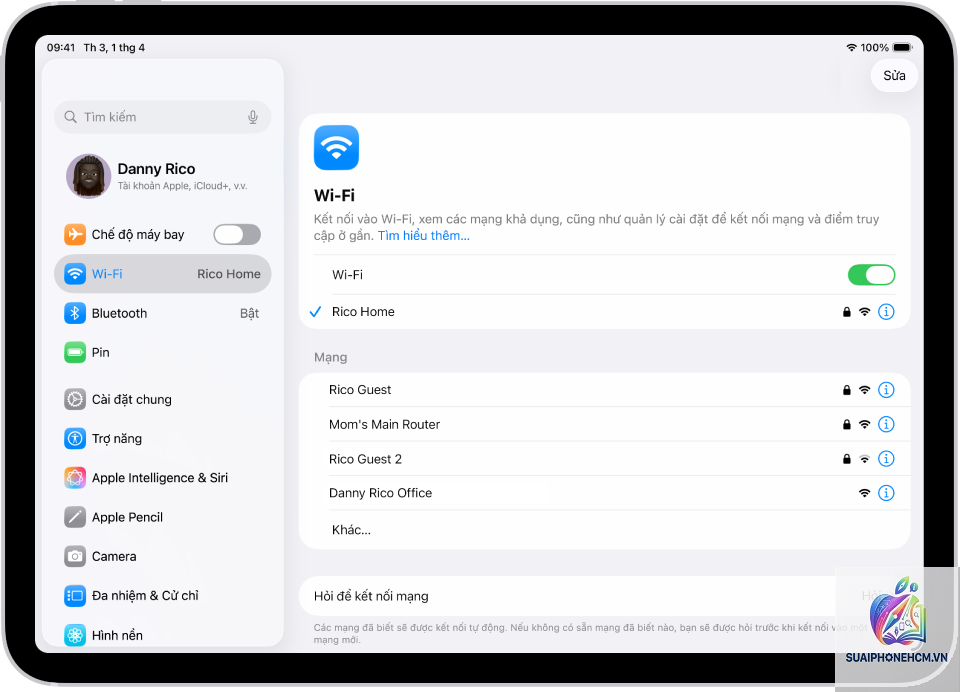This screenshot has height=692, width=960.
Task: Open Camera settings in sidebar
Action: [163, 556]
